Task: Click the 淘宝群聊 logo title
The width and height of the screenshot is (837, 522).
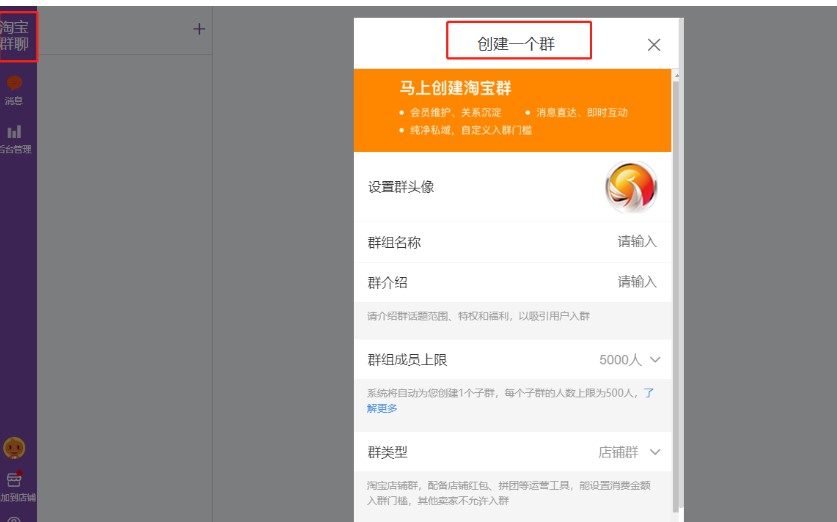Action: 14,36
